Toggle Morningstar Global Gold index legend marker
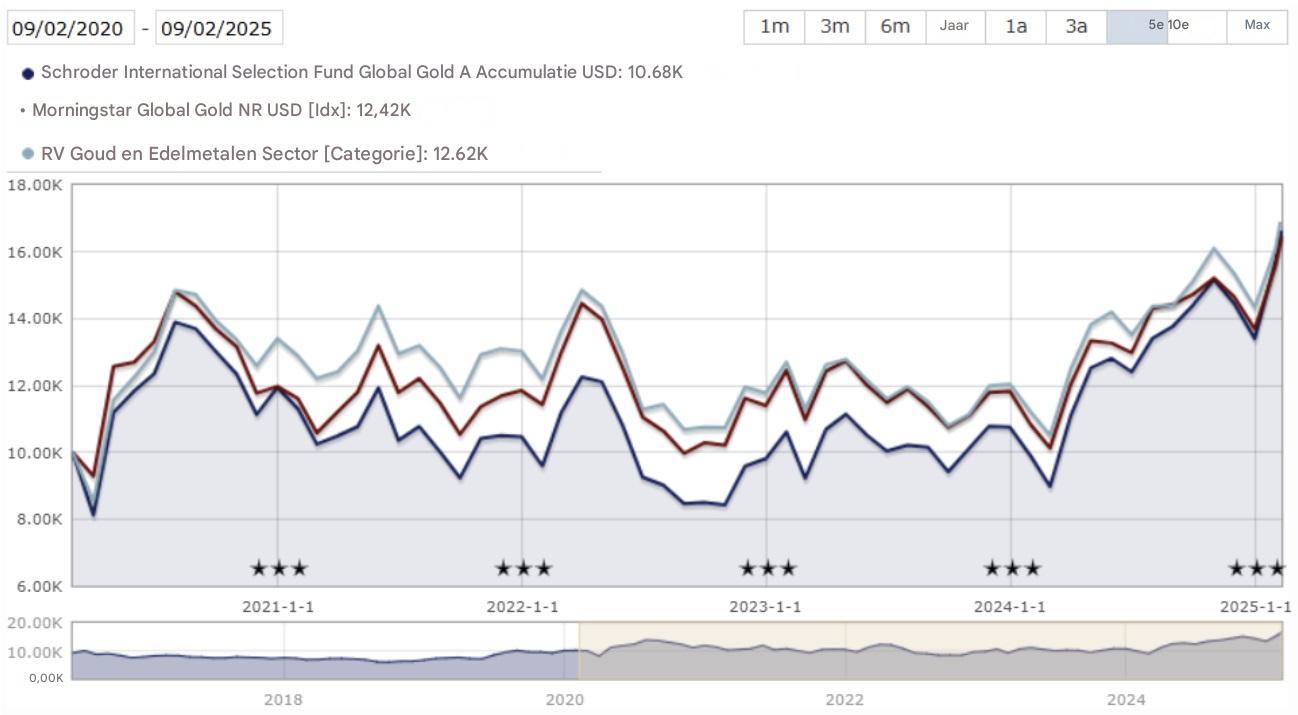The image size is (1298, 715). coord(22,110)
